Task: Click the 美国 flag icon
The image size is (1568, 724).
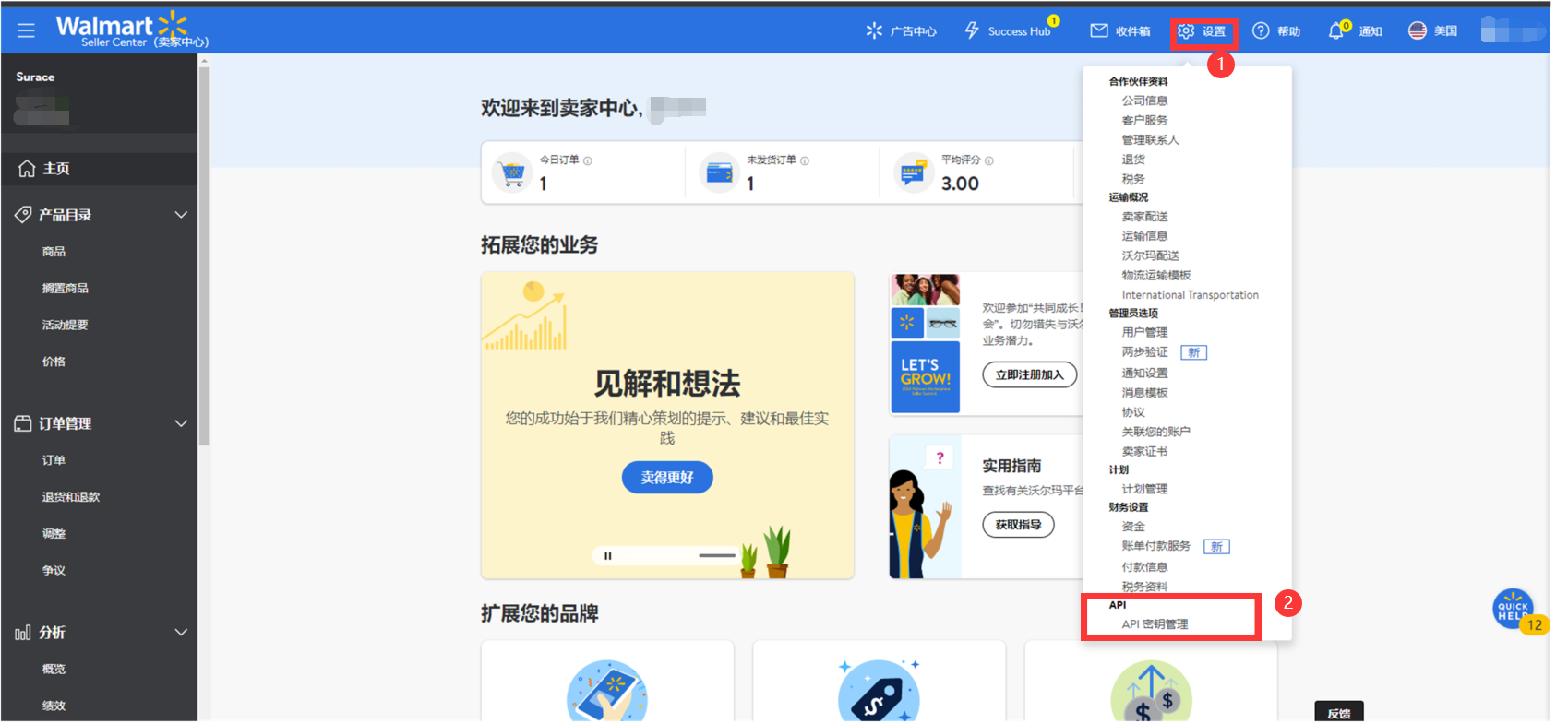Action: pyautogui.click(x=1418, y=30)
